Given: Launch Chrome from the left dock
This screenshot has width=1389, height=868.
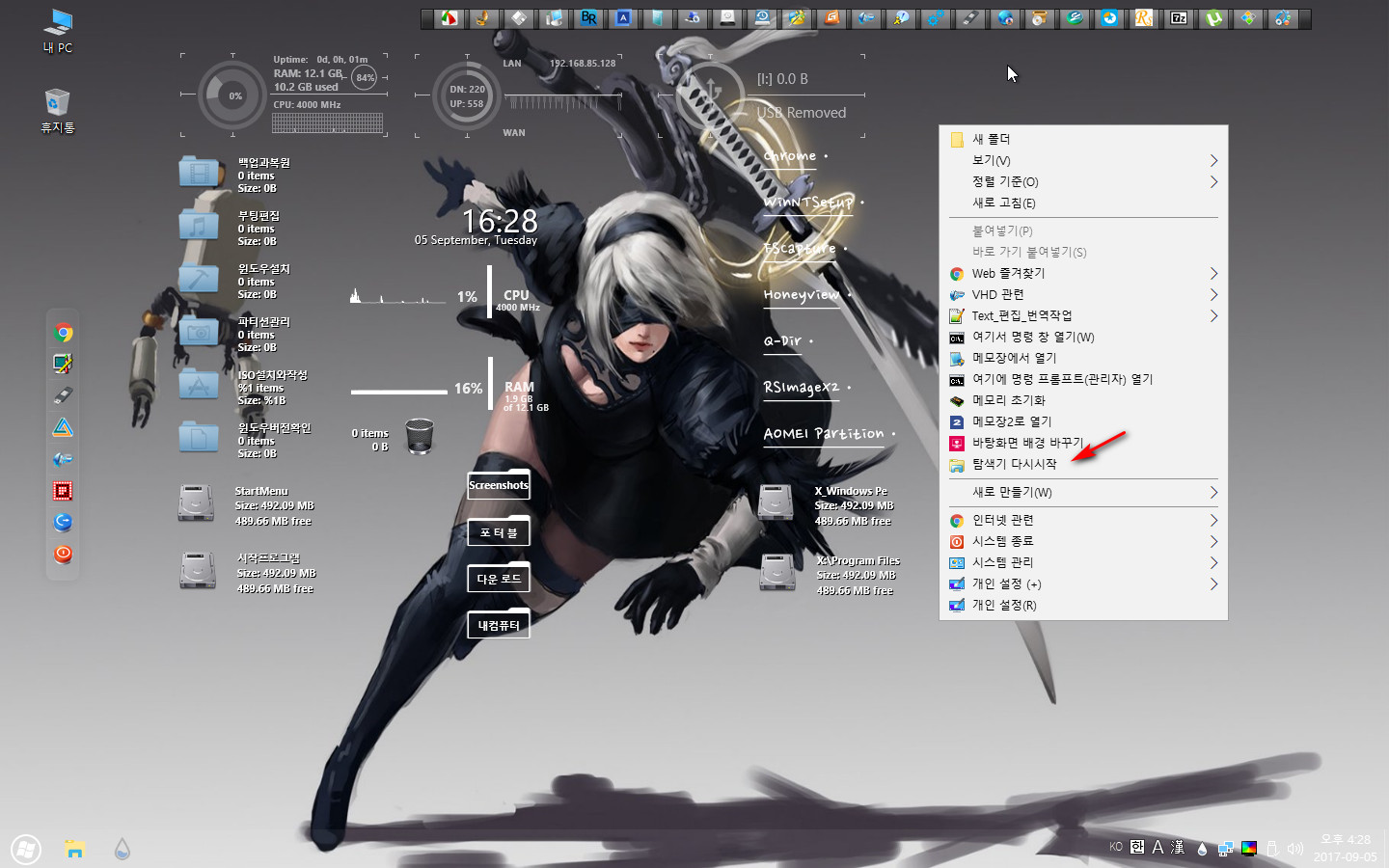Looking at the screenshot, I should [x=63, y=333].
